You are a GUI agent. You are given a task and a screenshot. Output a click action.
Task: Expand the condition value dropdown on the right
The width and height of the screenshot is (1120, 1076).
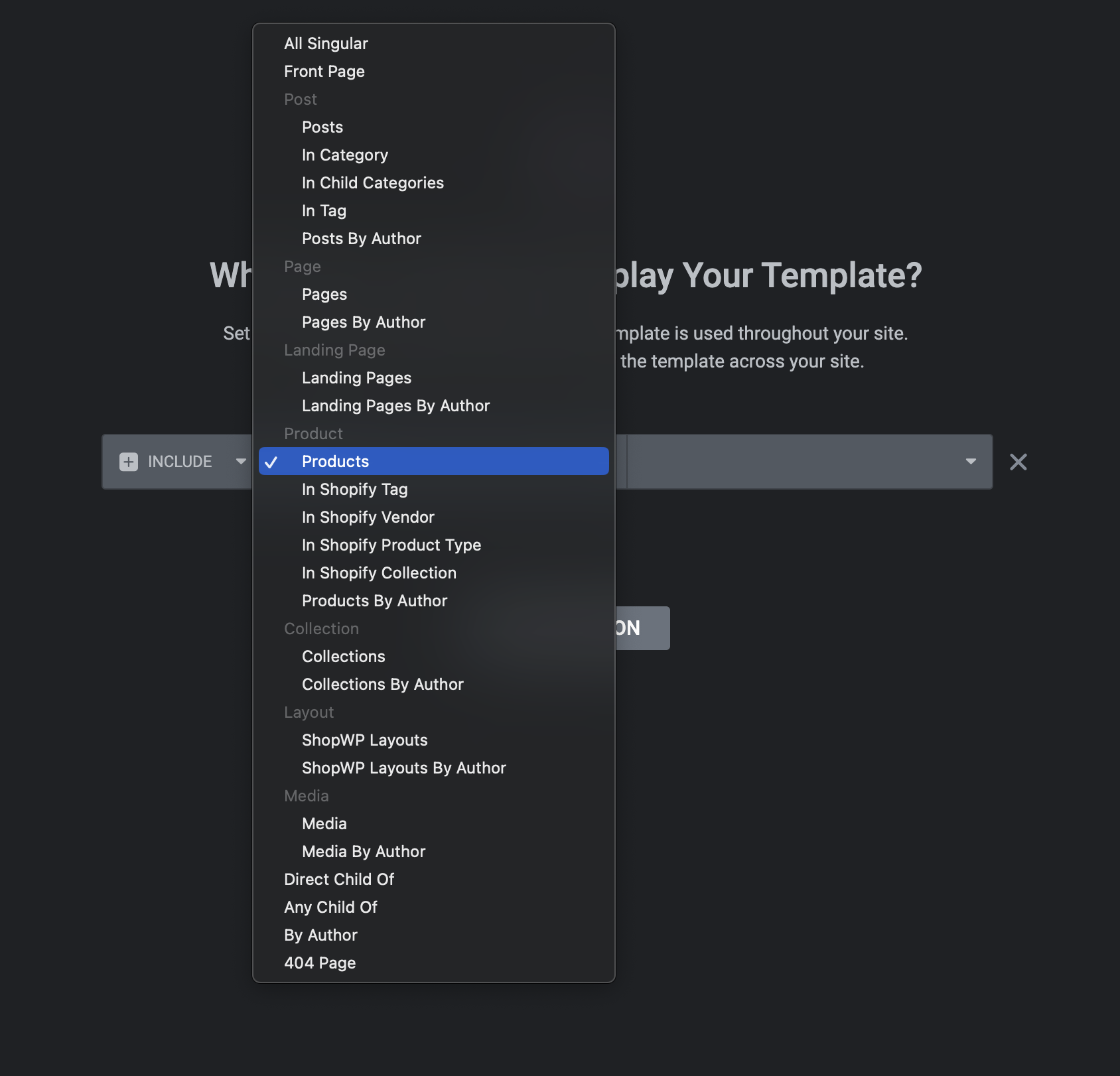point(970,462)
